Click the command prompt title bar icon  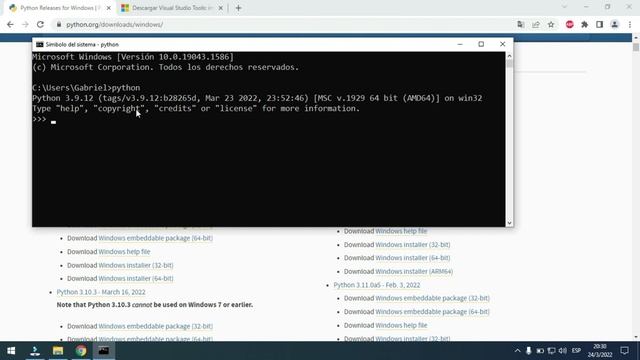39,44
